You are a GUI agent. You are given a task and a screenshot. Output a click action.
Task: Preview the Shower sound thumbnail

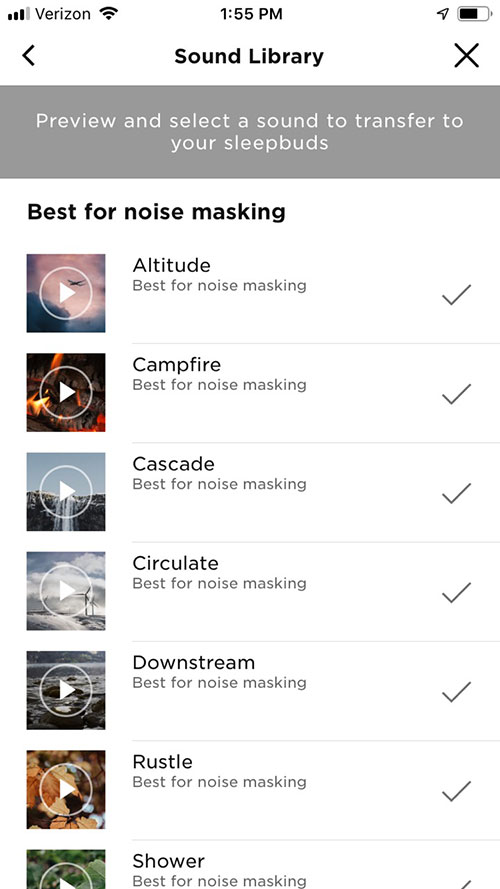click(x=66, y=869)
